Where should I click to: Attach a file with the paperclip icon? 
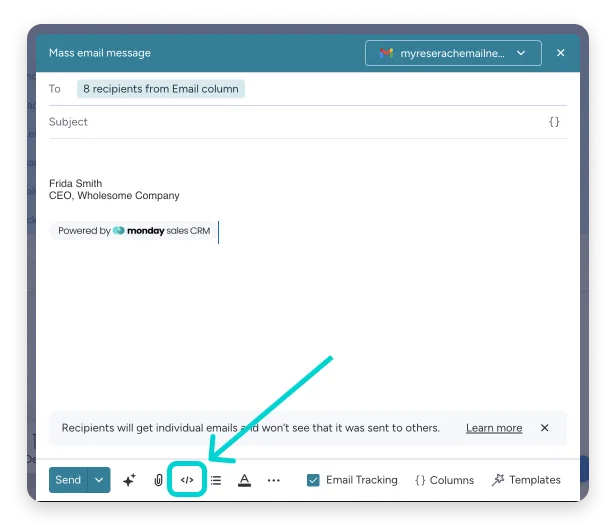pos(158,480)
